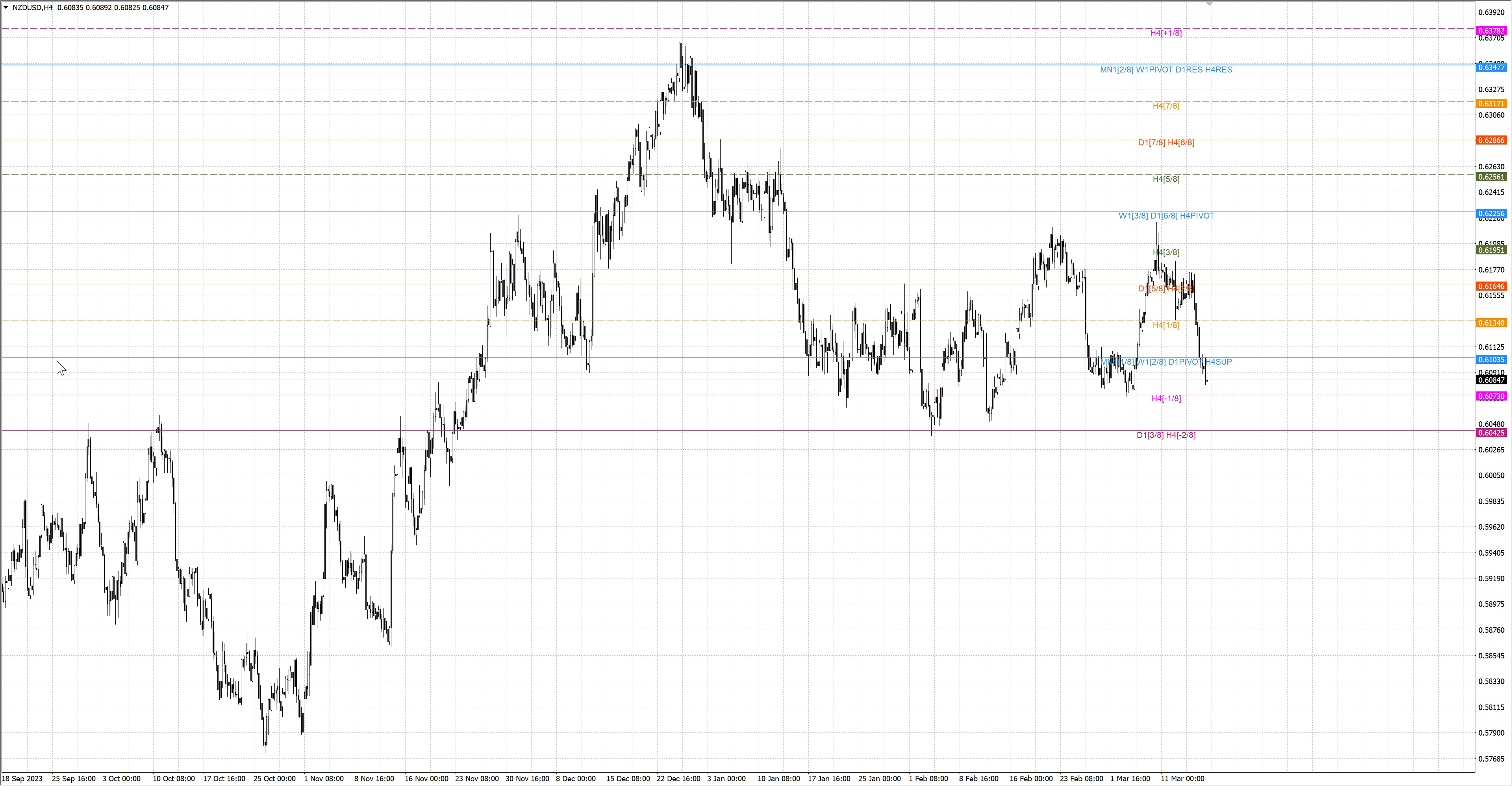Click the magenta 0.63782 price tag
Image resolution: width=1512 pixels, height=786 pixels.
1491,31
